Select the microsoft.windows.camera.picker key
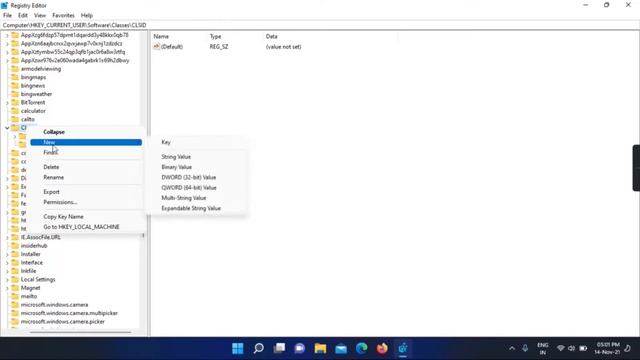Image resolution: width=640 pixels, height=360 pixels. pyautogui.click(x=62, y=322)
